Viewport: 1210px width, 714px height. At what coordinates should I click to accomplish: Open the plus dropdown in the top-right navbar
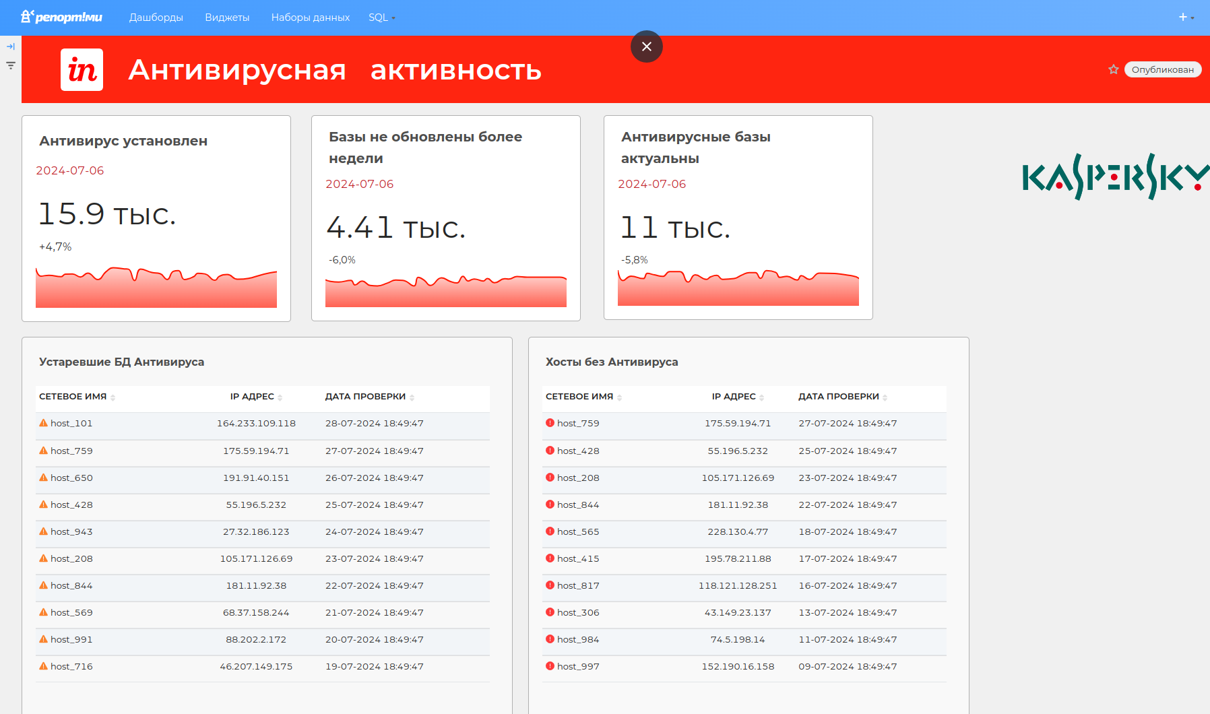1186,17
